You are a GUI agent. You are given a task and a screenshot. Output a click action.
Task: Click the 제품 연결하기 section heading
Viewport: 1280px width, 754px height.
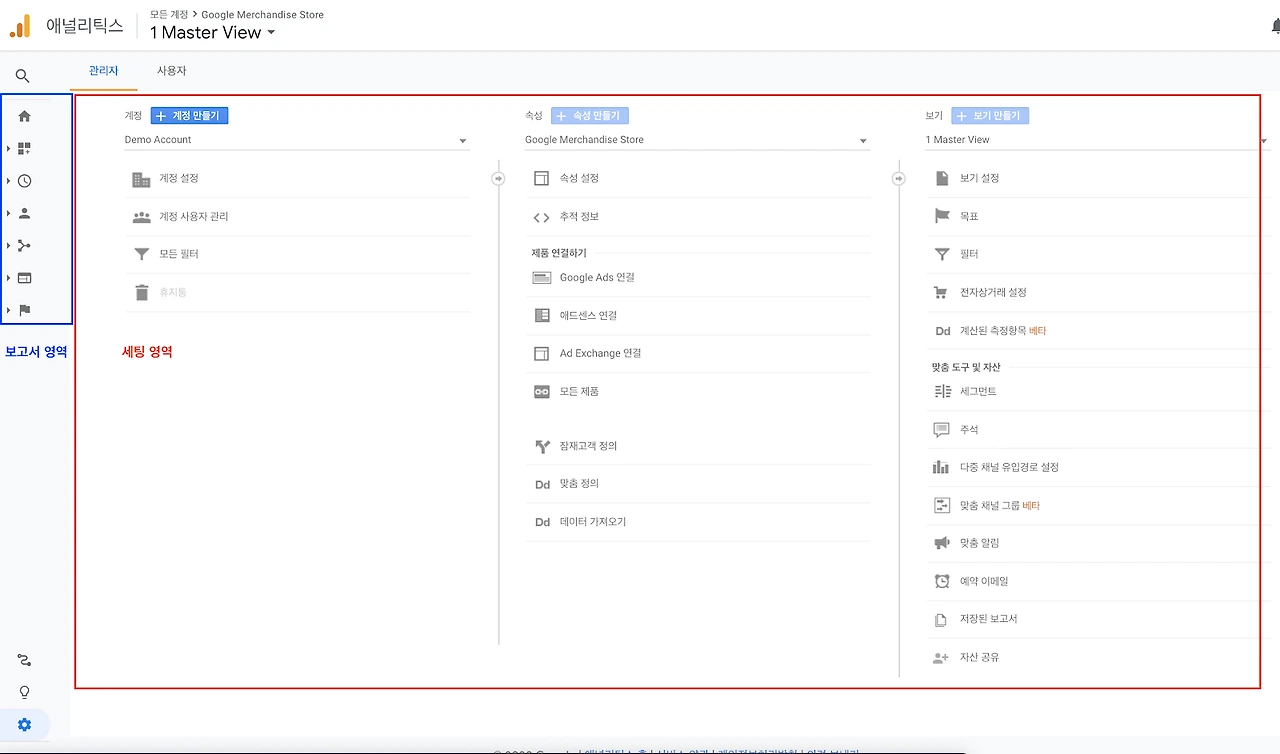click(x=559, y=253)
